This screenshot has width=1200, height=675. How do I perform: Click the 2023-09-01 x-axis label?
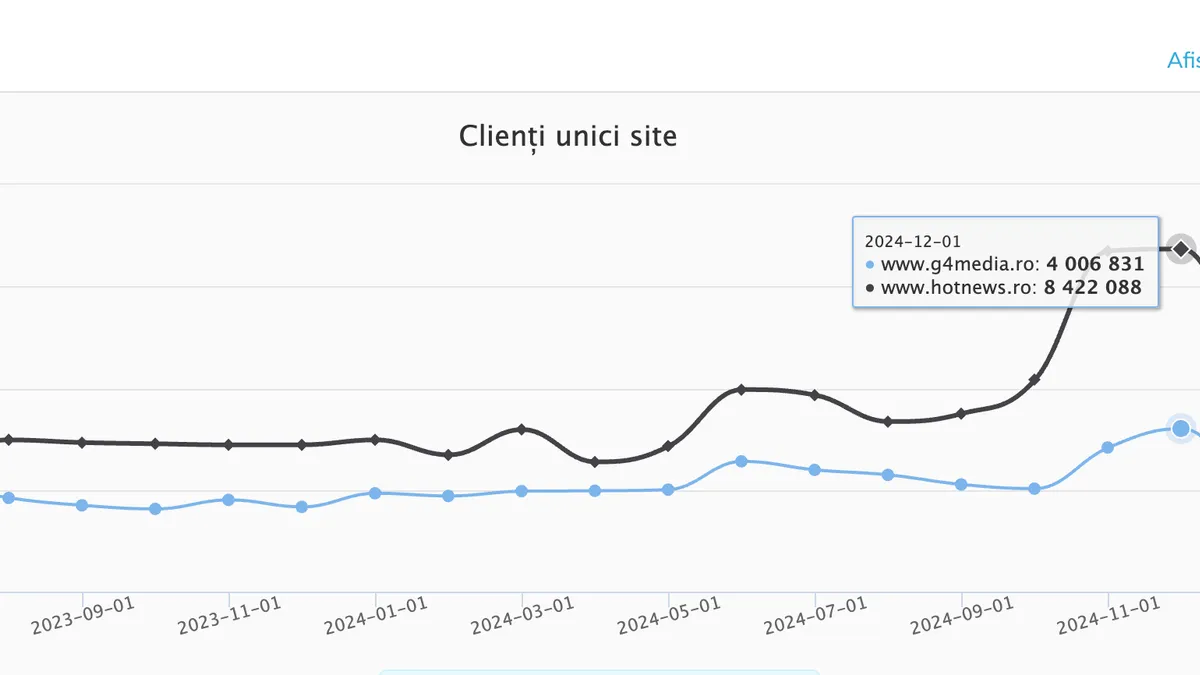click(x=82, y=611)
